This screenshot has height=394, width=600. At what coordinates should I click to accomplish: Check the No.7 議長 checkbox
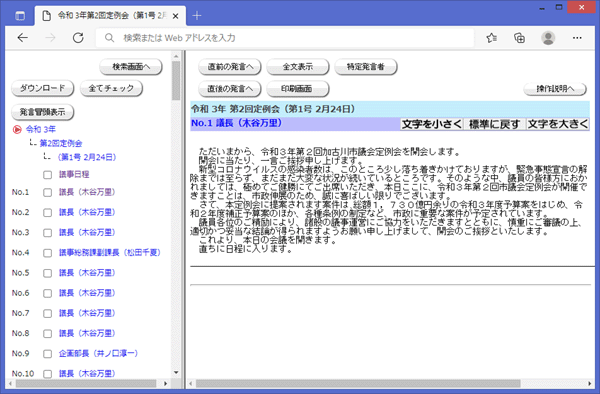click(47, 314)
